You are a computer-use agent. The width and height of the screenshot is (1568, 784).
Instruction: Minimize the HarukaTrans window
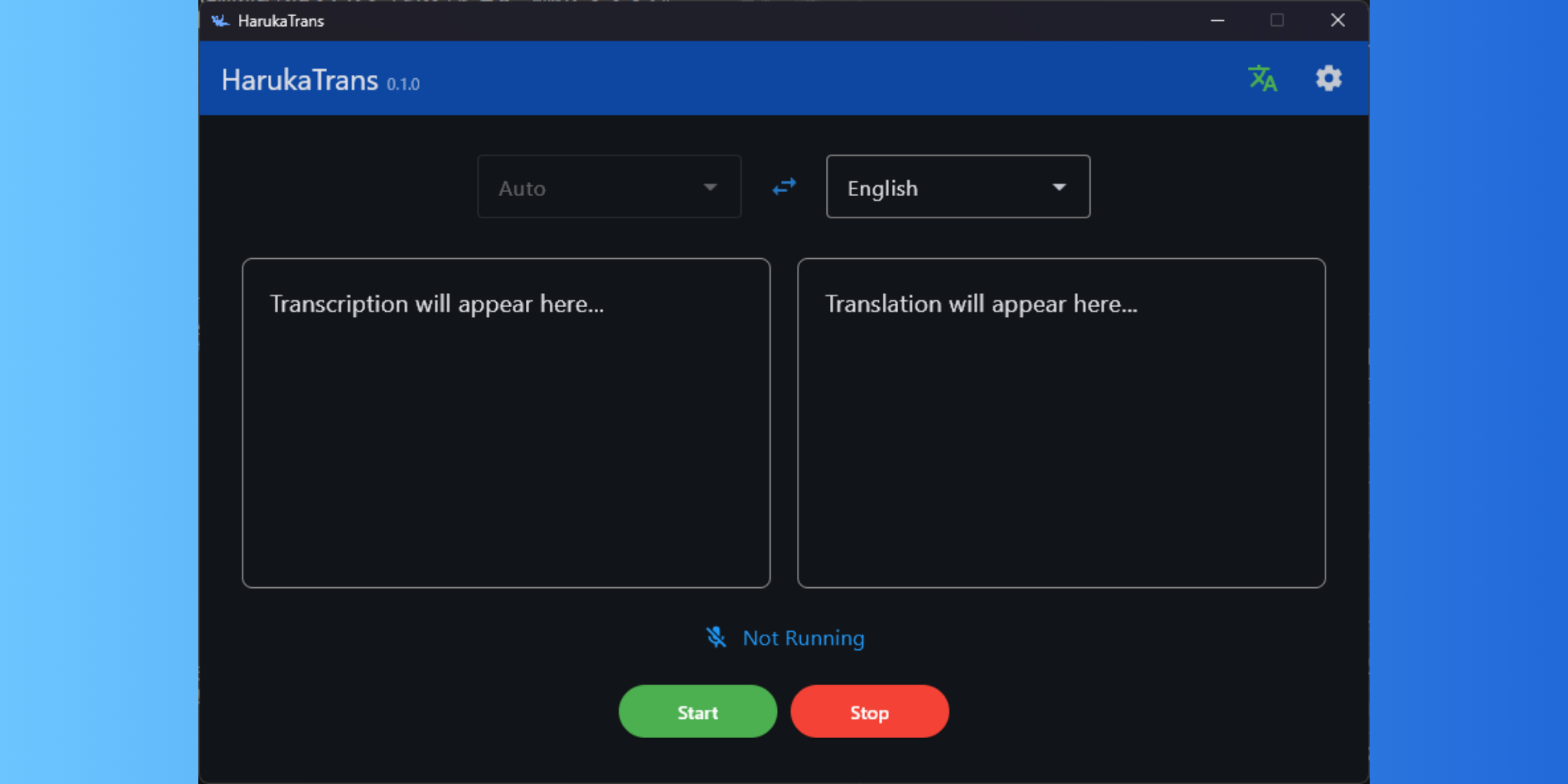(1217, 21)
